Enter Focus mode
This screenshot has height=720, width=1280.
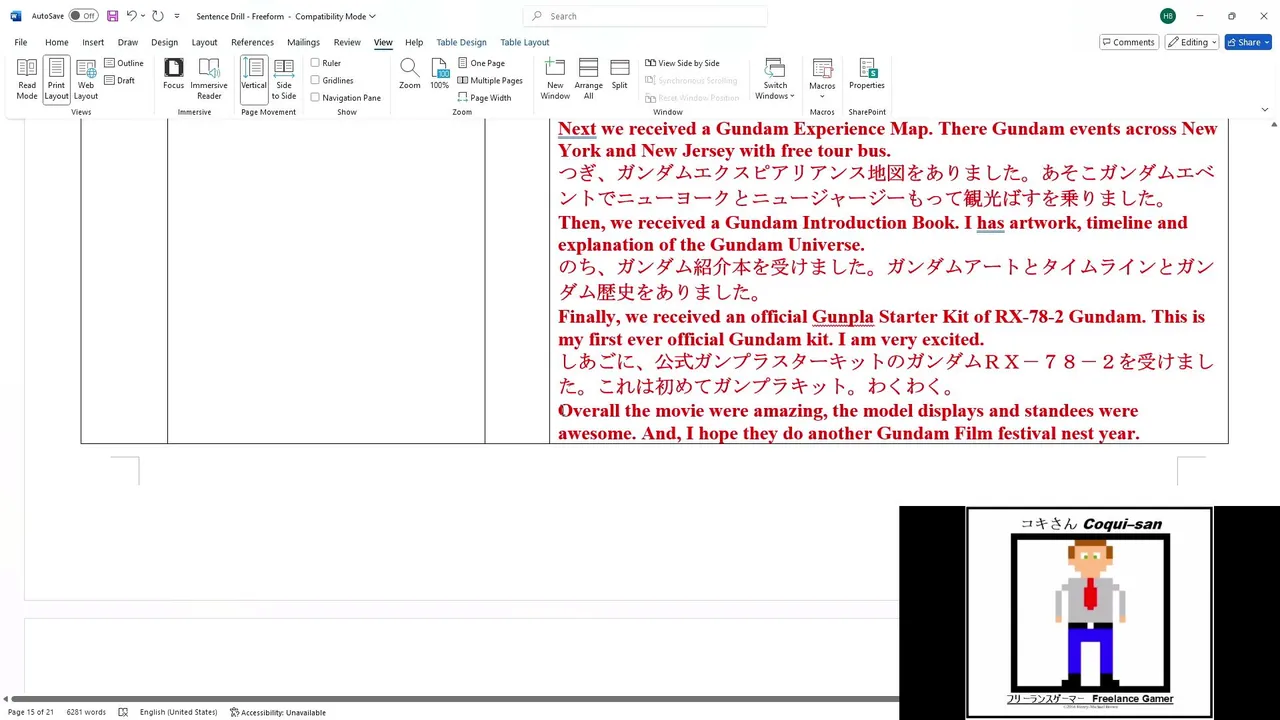point(174,74)
